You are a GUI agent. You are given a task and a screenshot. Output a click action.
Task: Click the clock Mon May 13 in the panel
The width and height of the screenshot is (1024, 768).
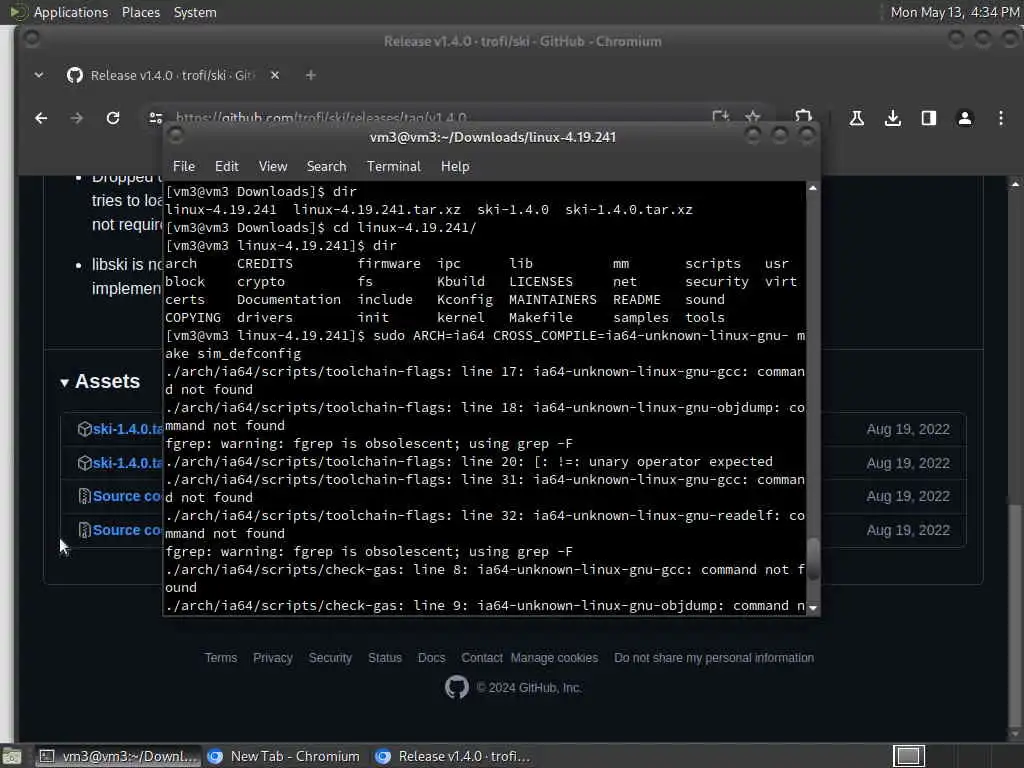pyautogui.click(x=955, y=12)
